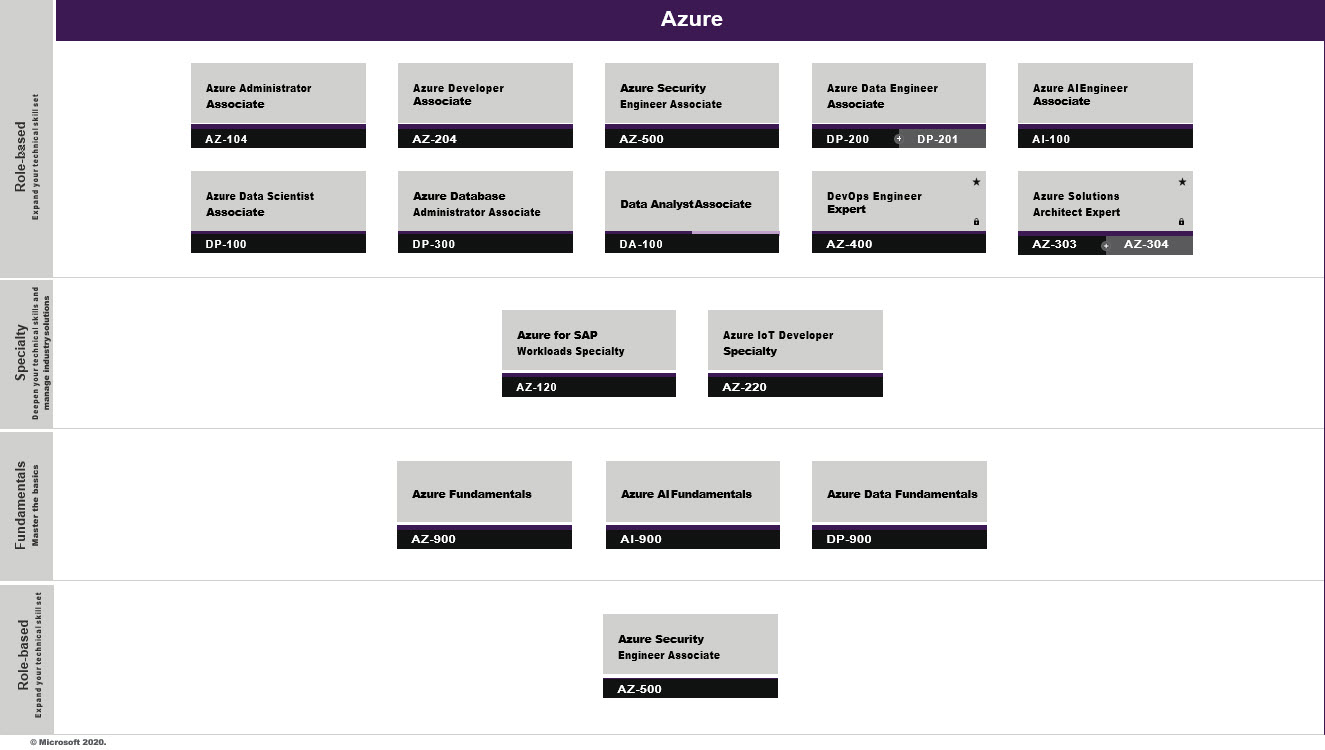Open the Azure Data Fundamentals card

899,493
